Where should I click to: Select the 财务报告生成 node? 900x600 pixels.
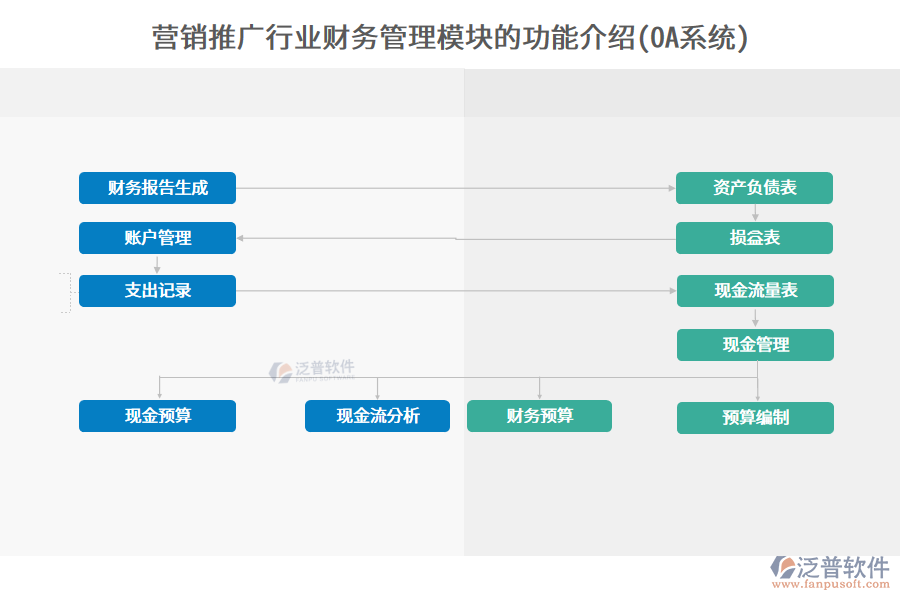point(157,188)
